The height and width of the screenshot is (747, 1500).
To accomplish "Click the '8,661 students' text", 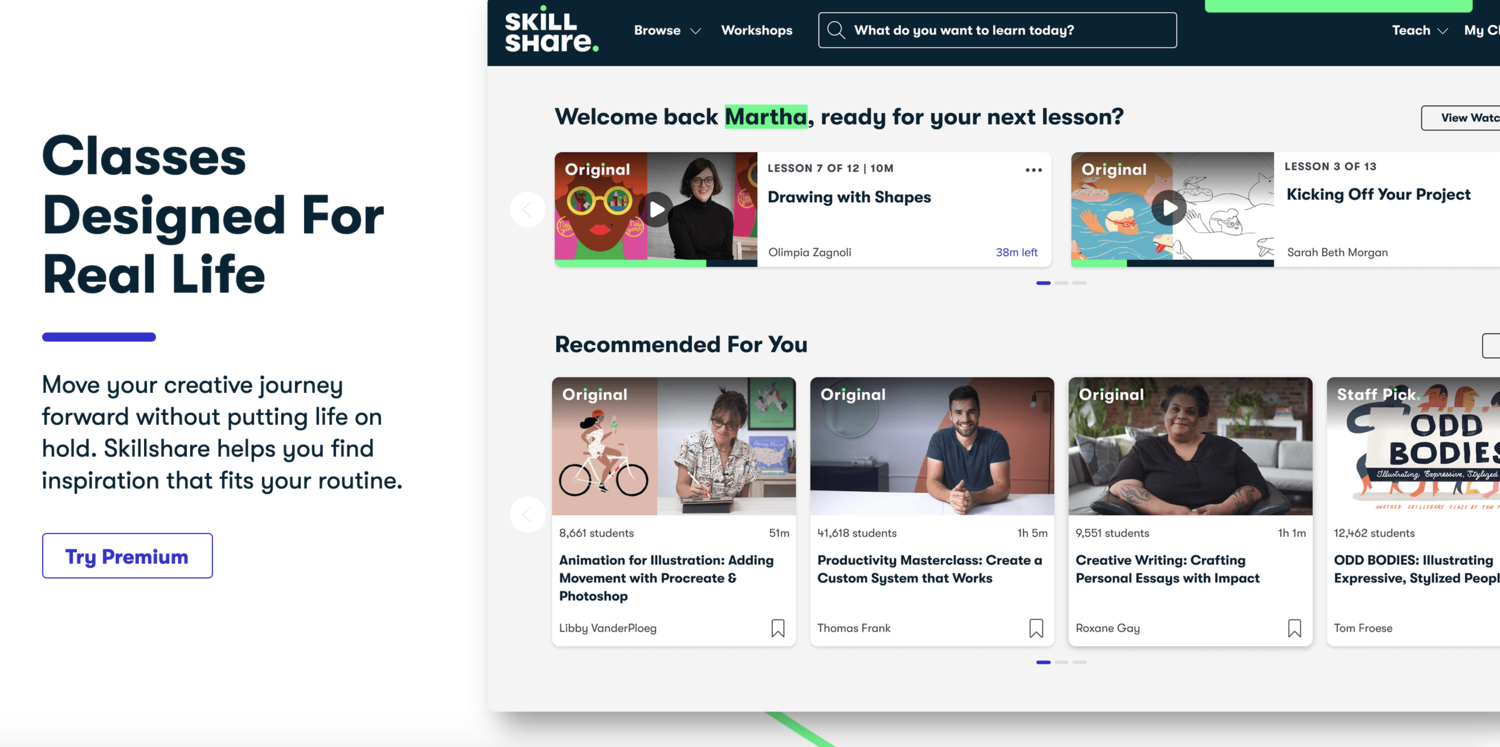I will pos(596,533).
